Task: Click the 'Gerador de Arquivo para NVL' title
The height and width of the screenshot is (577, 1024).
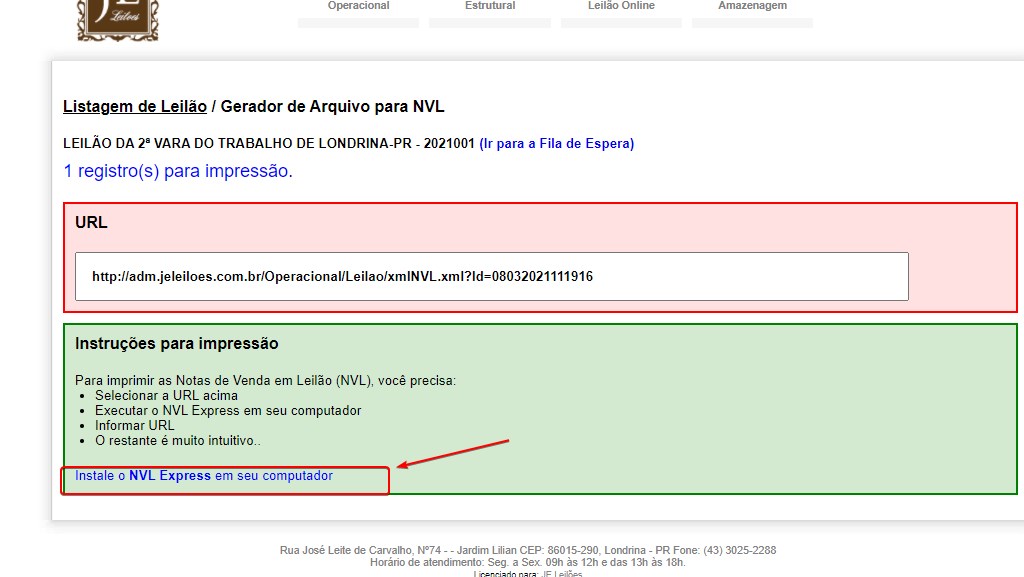Action: click(x=332, y=107)
